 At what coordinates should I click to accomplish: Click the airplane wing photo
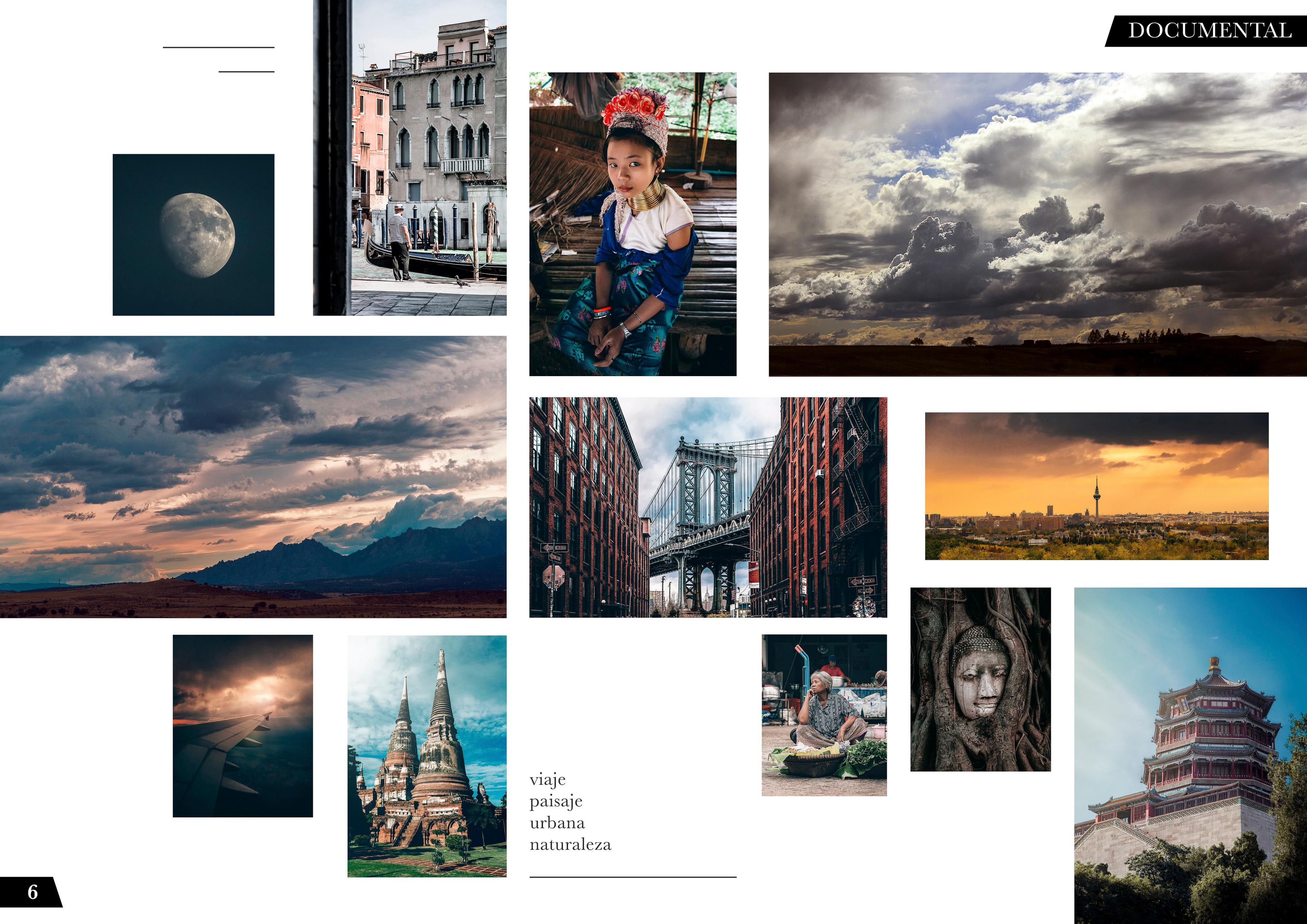point(243,726)
